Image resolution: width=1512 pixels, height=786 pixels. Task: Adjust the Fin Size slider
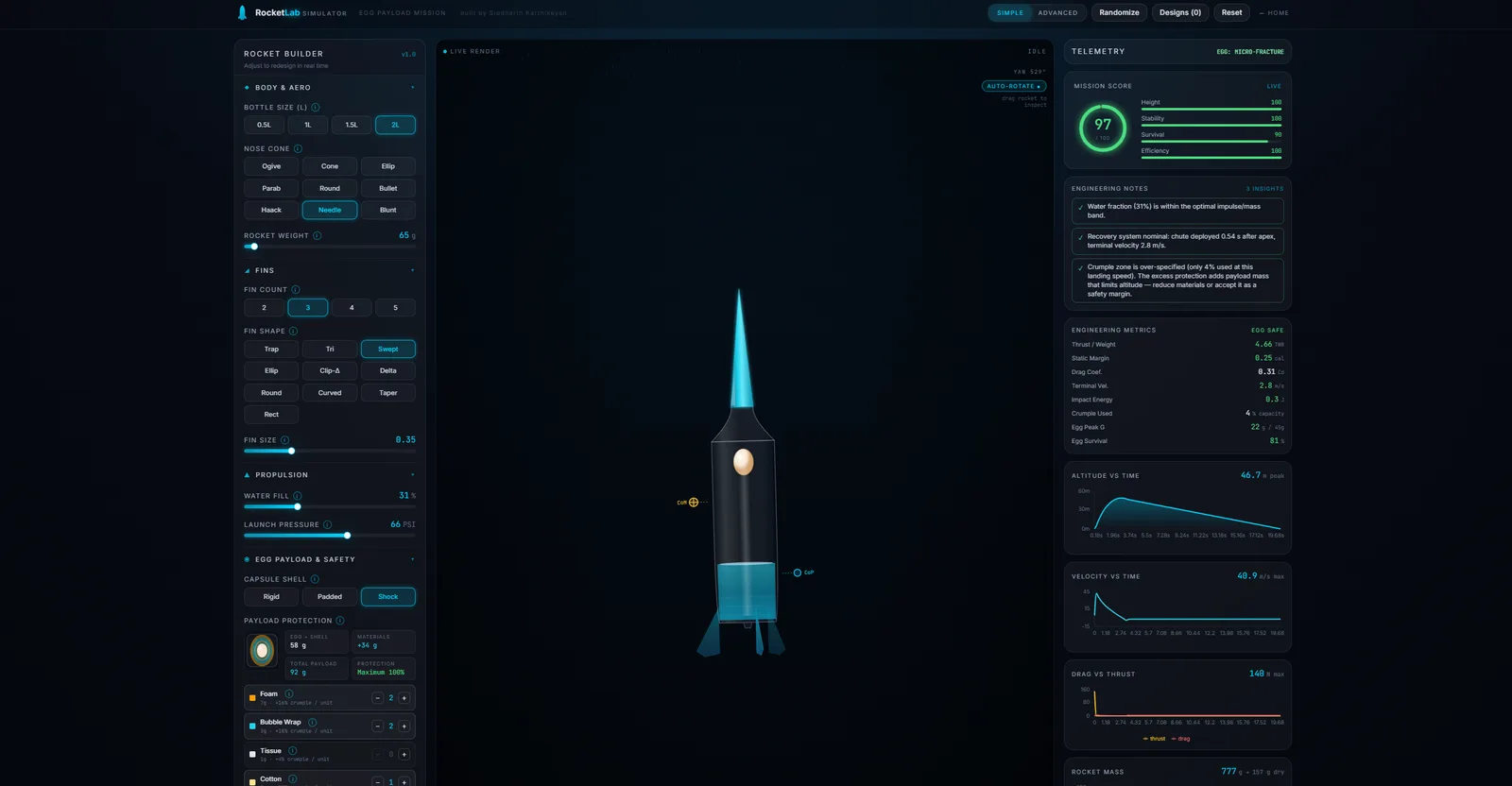pyautogui.click(x=330, y=451)
